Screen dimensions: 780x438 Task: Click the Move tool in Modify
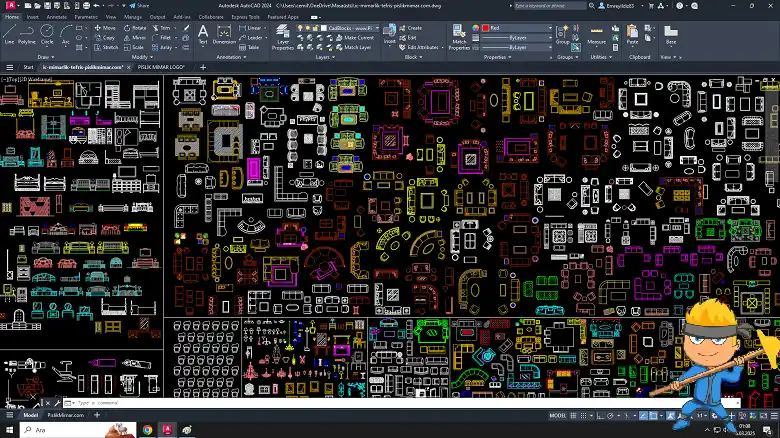point(105,28)
